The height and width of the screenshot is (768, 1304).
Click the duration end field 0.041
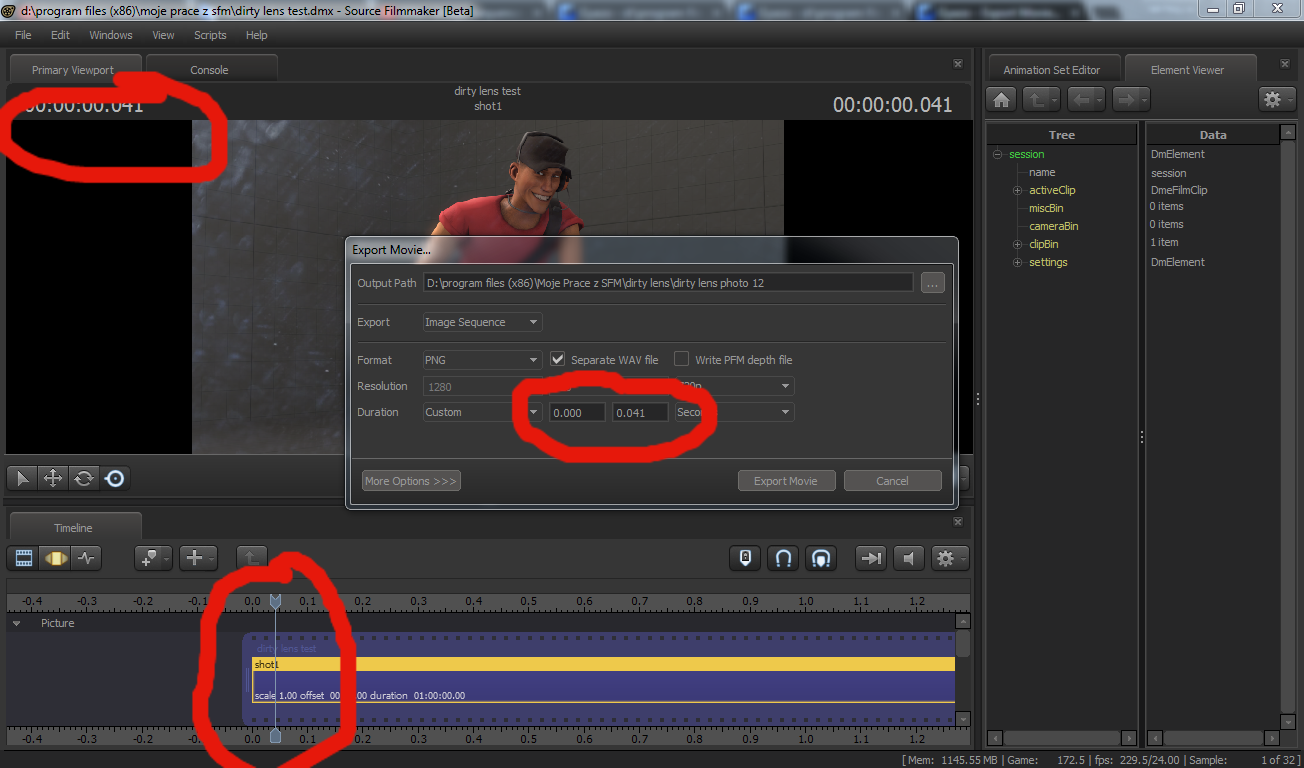640,412
